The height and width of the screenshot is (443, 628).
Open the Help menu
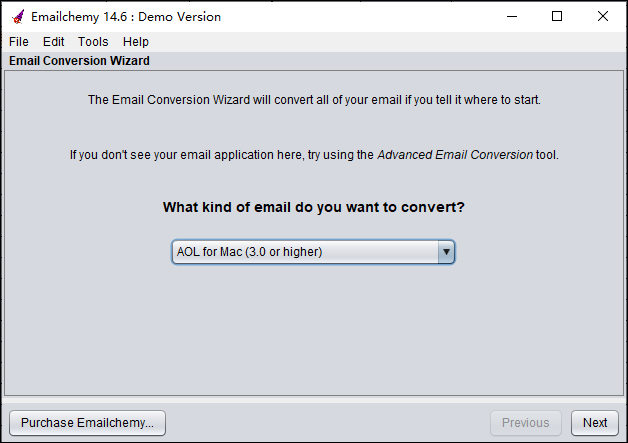click(x=136, y=42)
